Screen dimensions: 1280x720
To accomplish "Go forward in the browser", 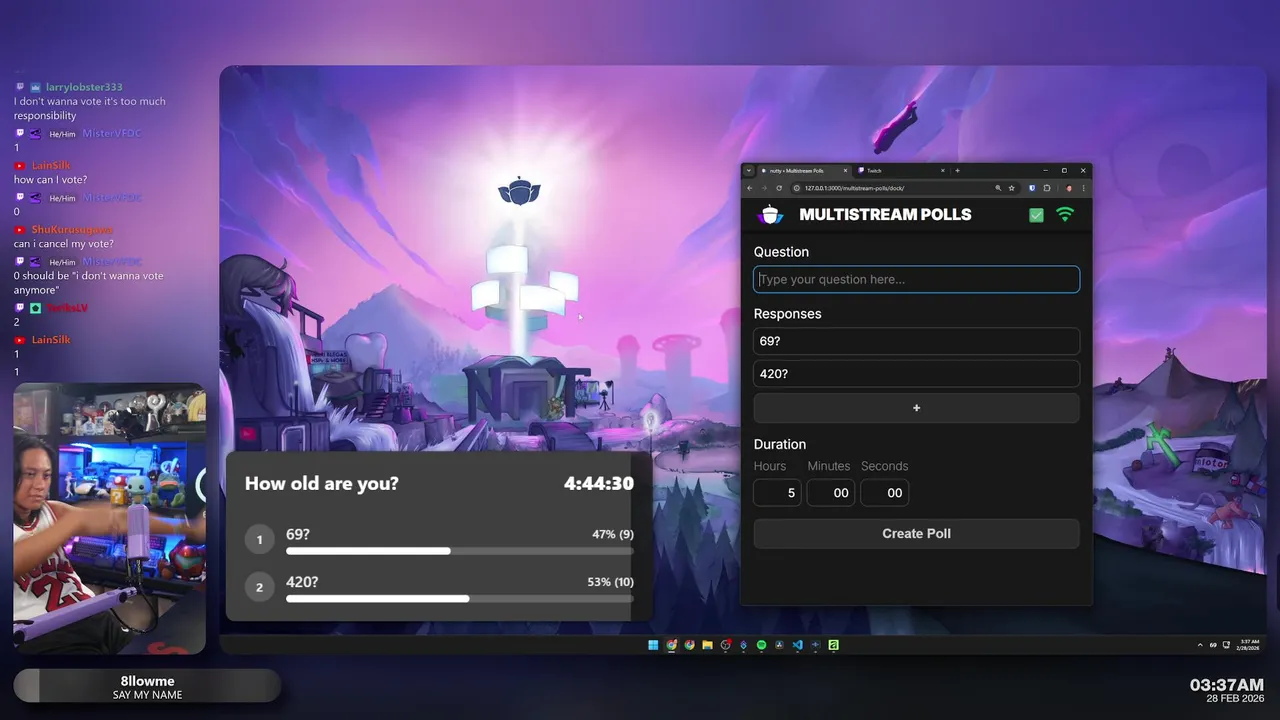I will [764, 188].
